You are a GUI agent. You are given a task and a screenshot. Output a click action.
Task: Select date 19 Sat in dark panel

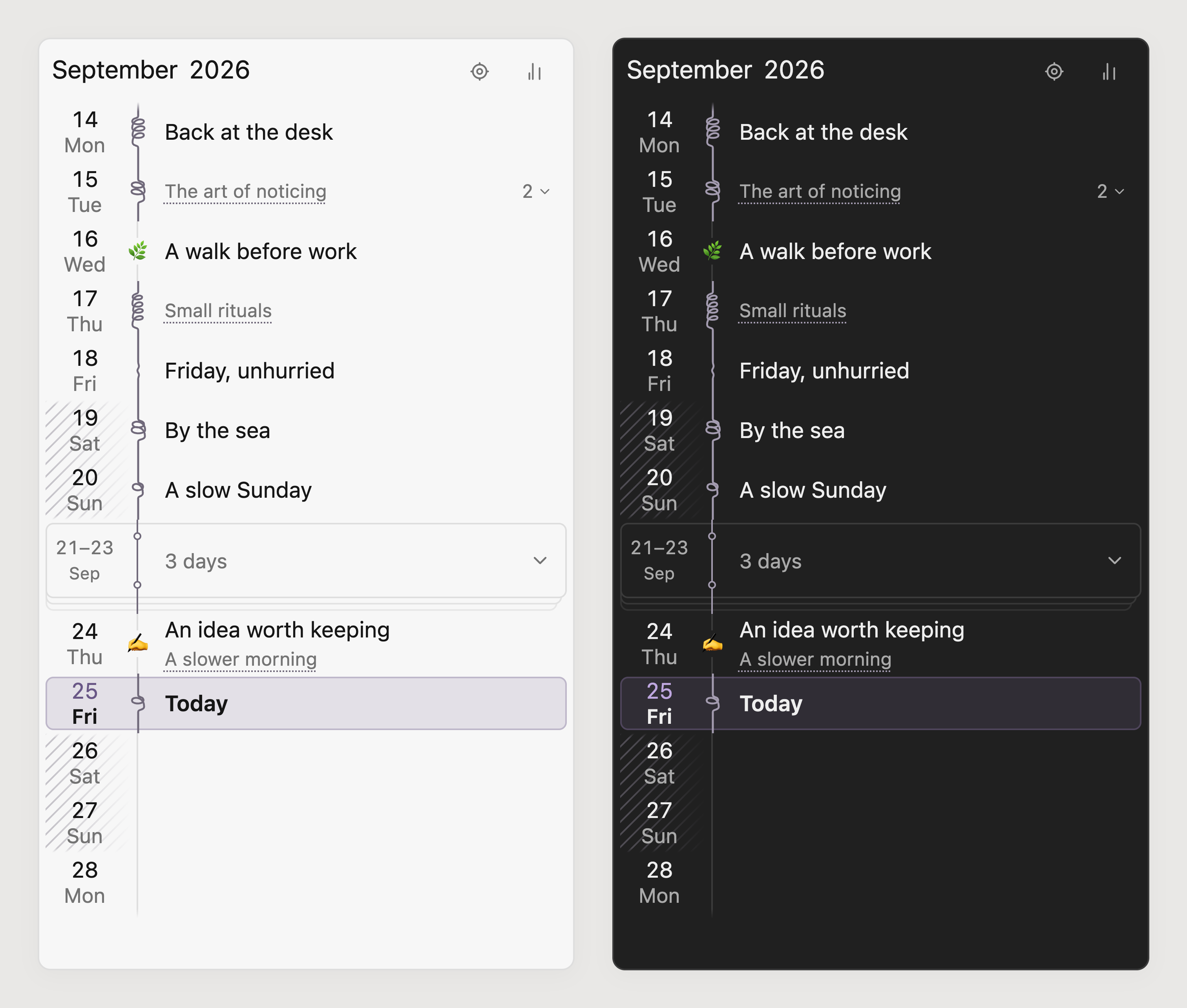click(659, 430)
